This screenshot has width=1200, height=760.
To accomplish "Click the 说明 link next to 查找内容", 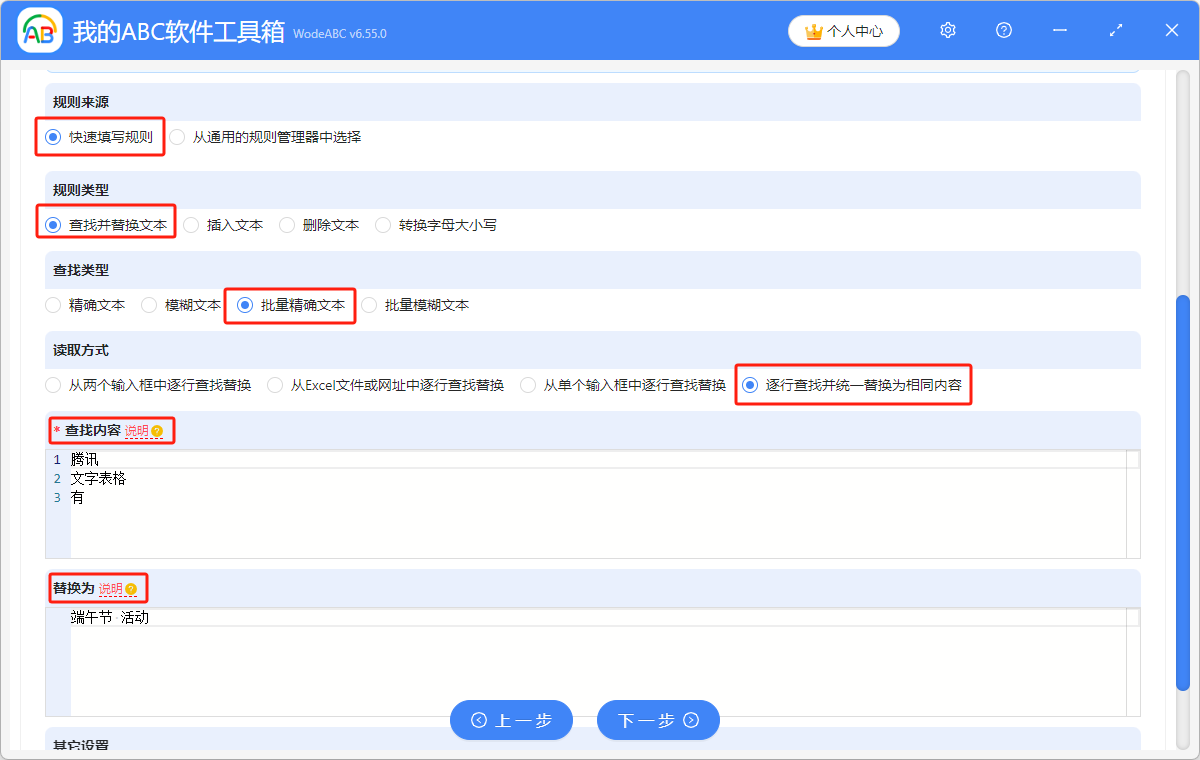I will point(136,431).
